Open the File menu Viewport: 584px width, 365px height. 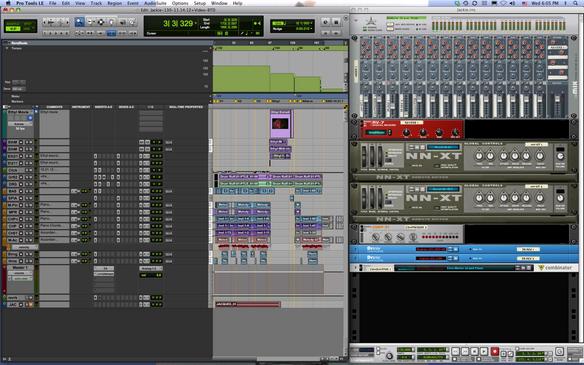(x=53, y=3)
